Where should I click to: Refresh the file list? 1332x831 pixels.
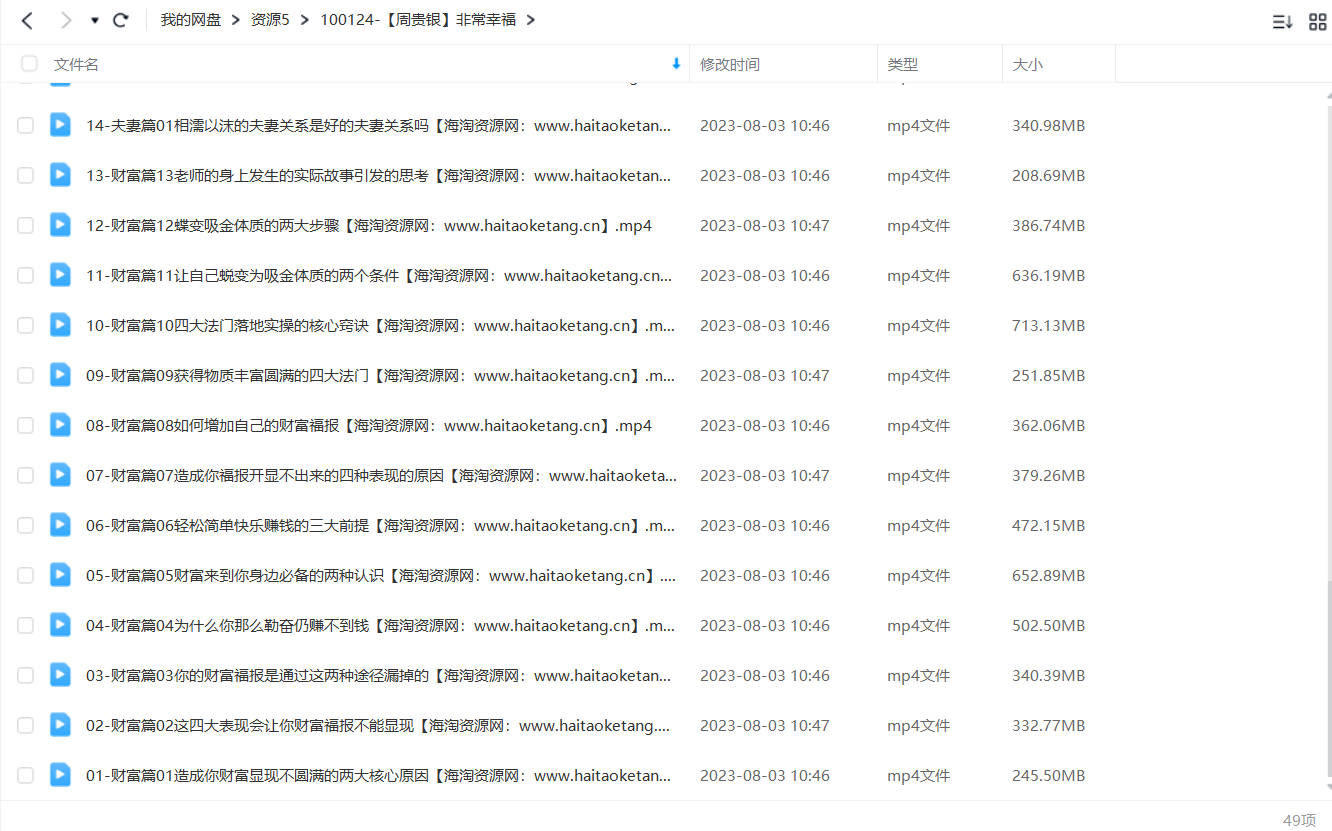tap(121, 20)
